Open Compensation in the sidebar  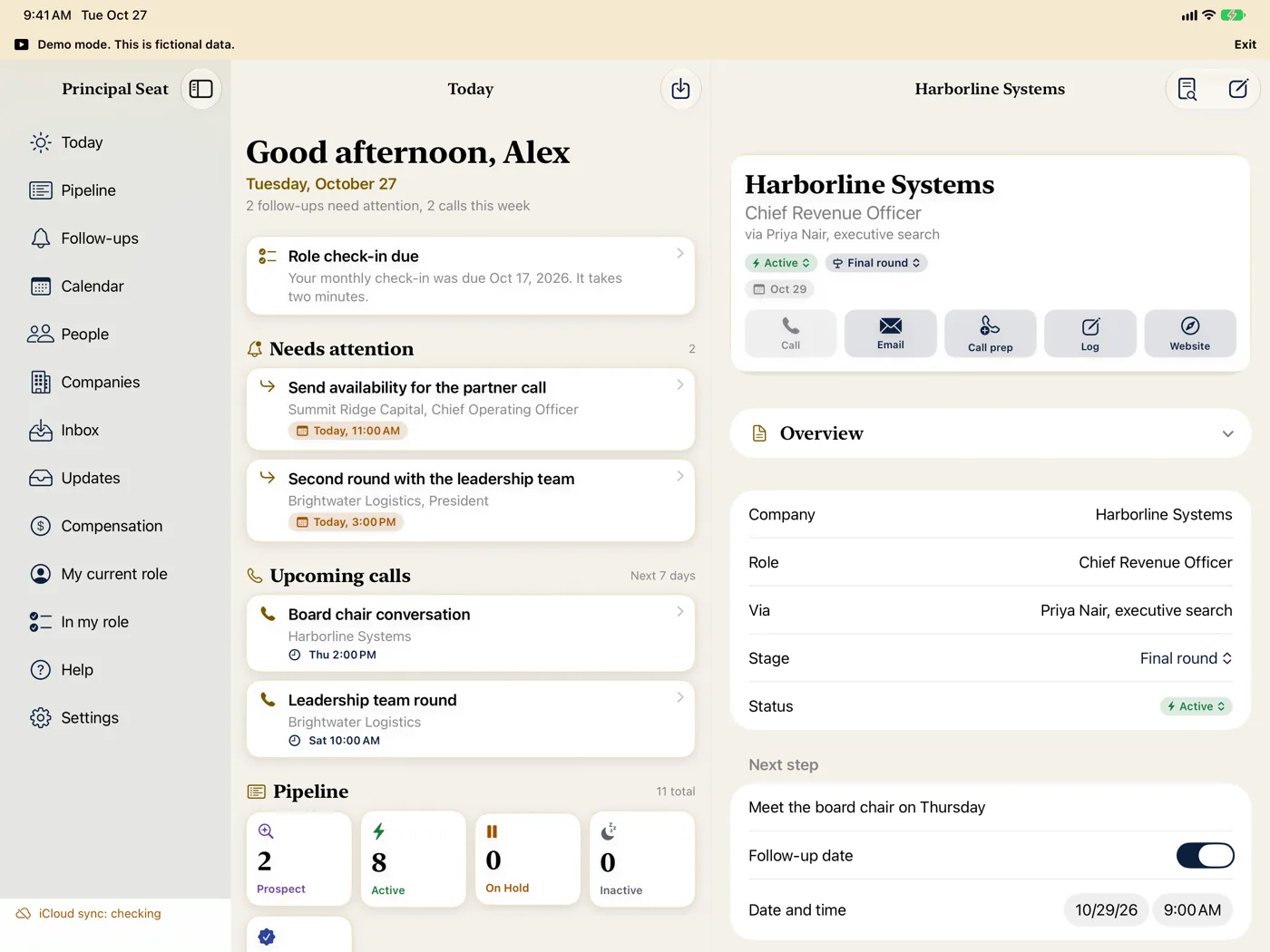click(x=115, y=527)
